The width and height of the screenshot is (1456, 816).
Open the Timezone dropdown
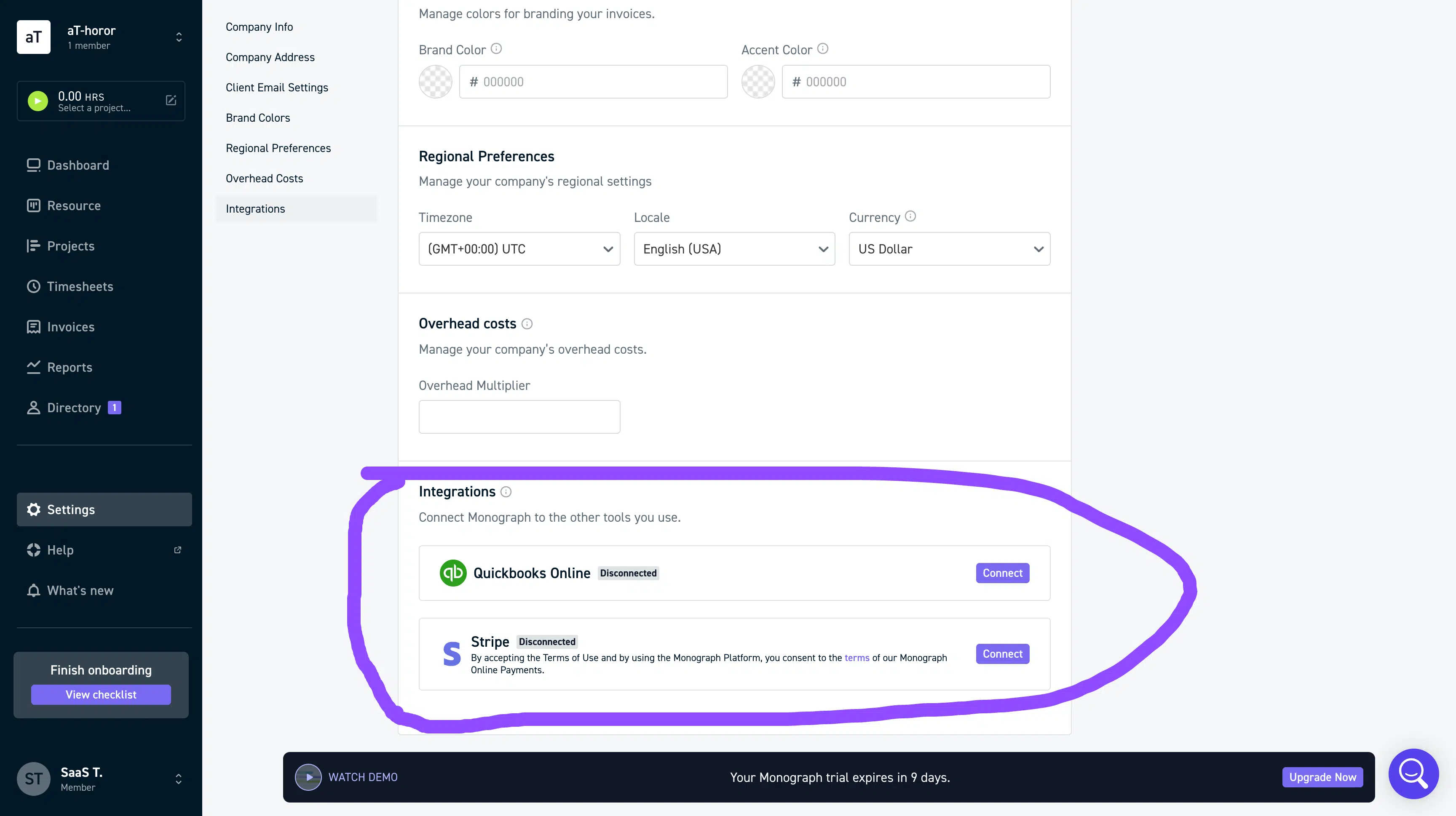(519, 249)
